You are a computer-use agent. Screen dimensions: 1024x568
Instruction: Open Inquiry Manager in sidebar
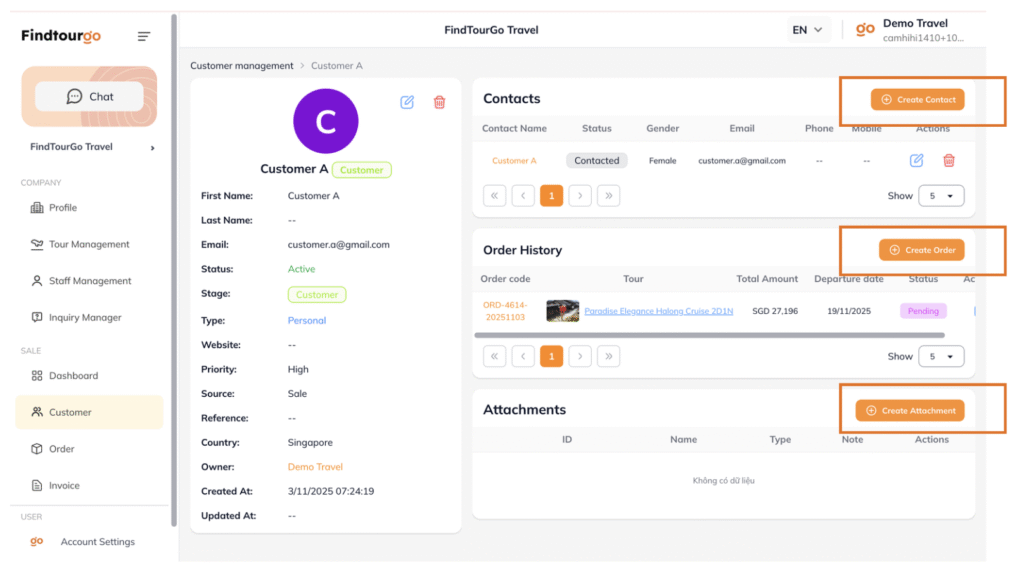(85, 317)
